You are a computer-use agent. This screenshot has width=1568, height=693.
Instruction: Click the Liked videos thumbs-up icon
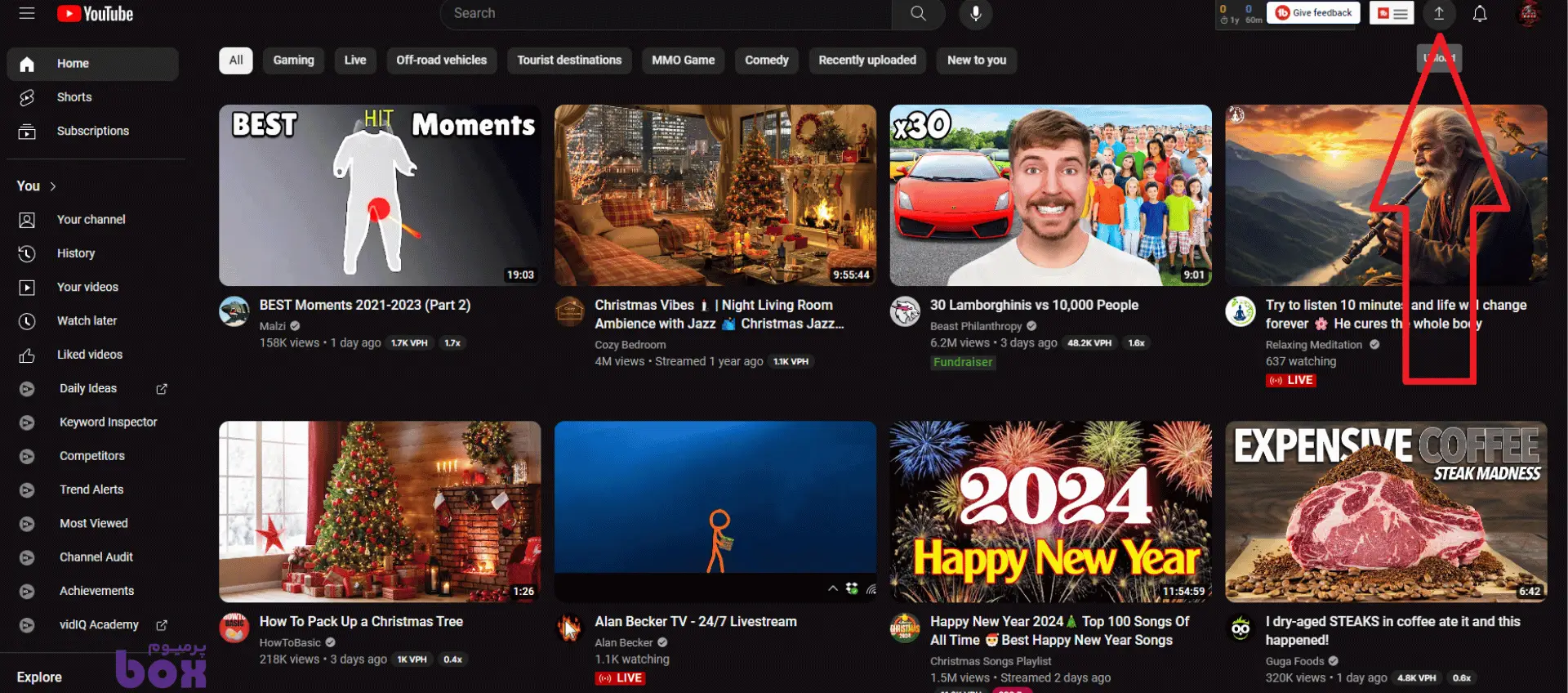coord(27,355)
